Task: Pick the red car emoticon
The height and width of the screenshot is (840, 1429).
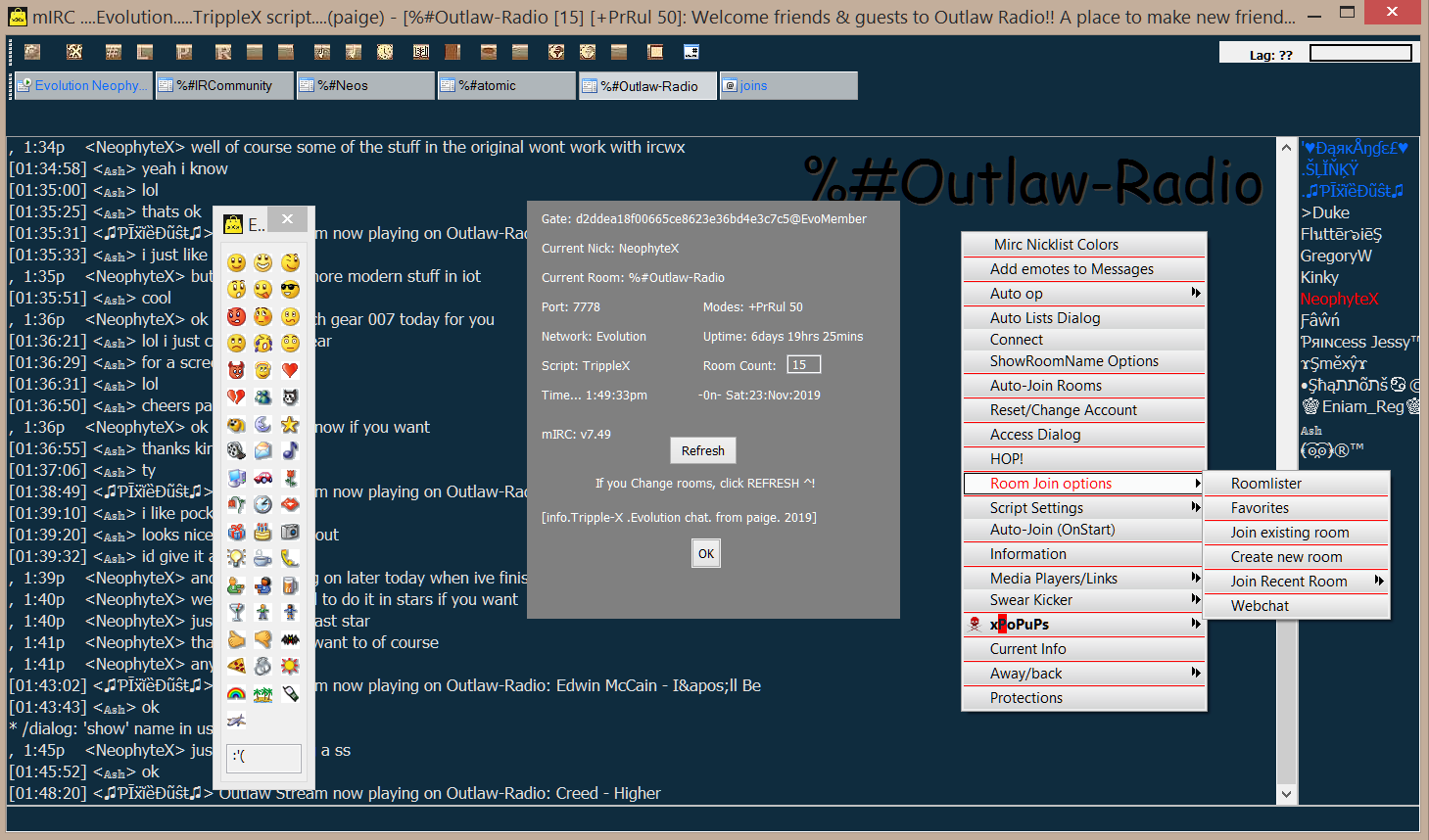Action: [263, 478]
